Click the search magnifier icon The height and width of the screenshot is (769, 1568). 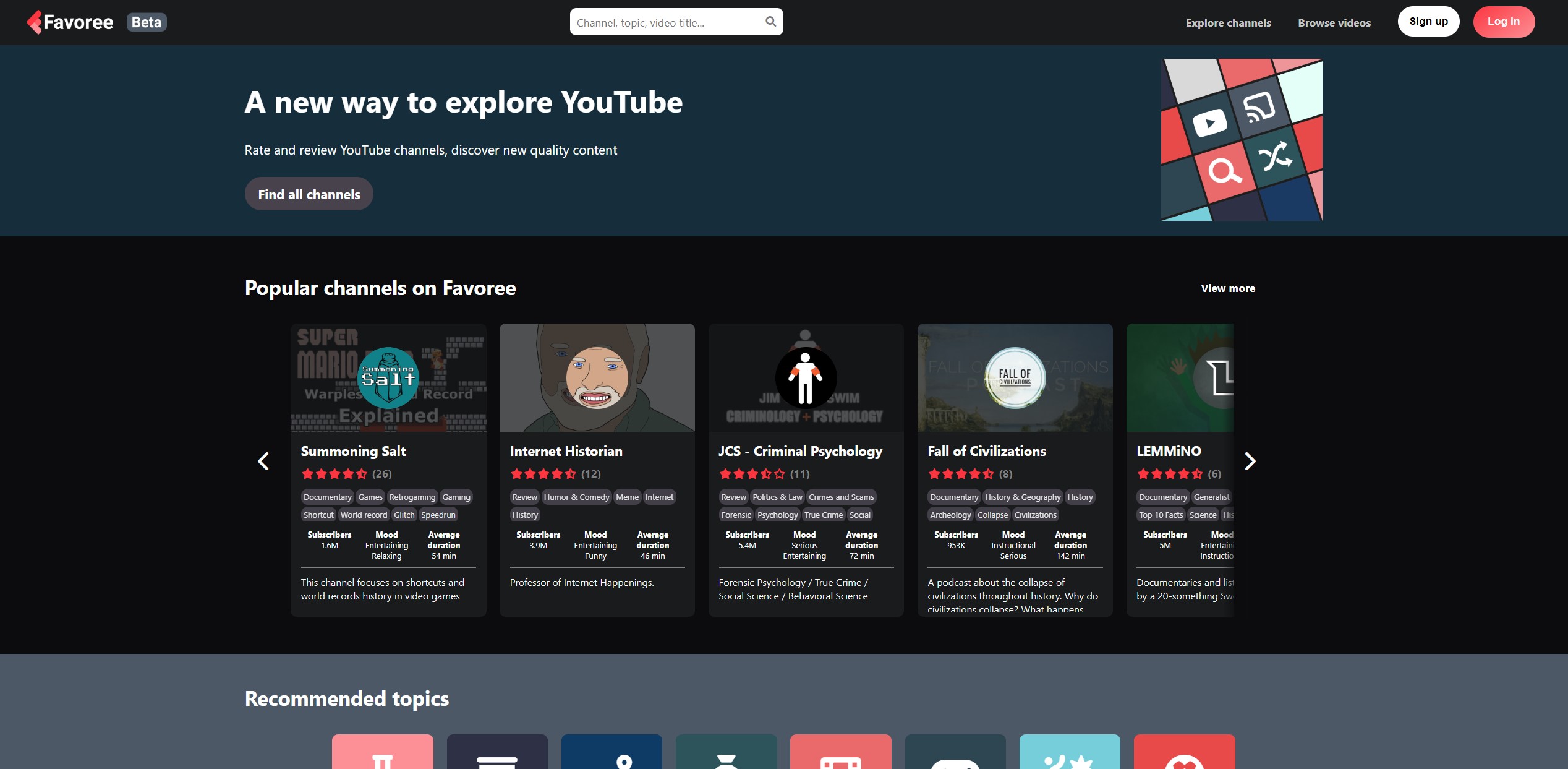(770, 22)
